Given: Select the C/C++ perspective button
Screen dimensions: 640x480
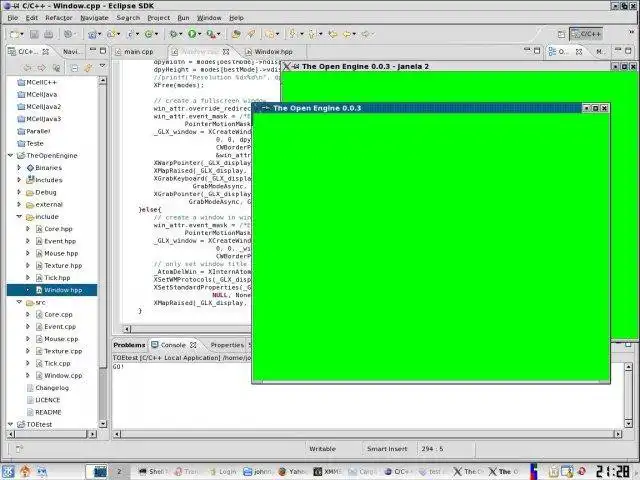Looking at the screenshot, I should click(586, 34).
